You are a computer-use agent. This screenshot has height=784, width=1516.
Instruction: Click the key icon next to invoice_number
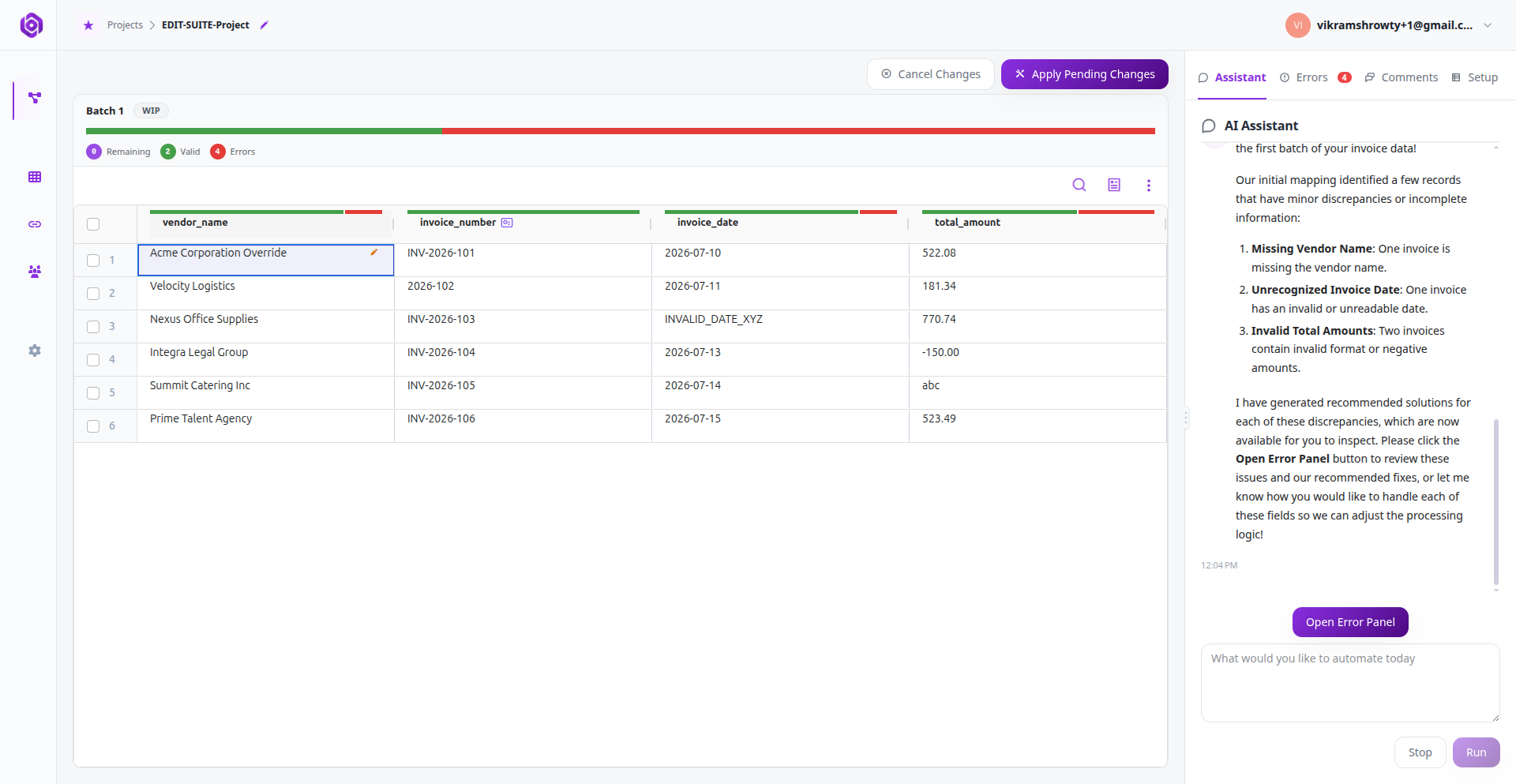tap(507, 223)
